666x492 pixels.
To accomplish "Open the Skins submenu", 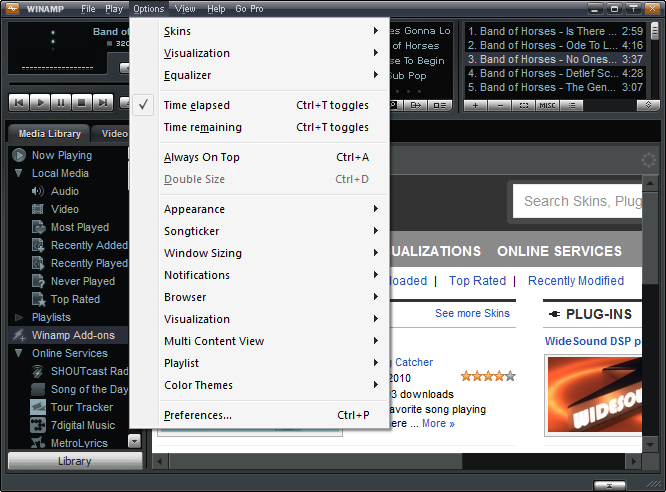I will [259, 31].
